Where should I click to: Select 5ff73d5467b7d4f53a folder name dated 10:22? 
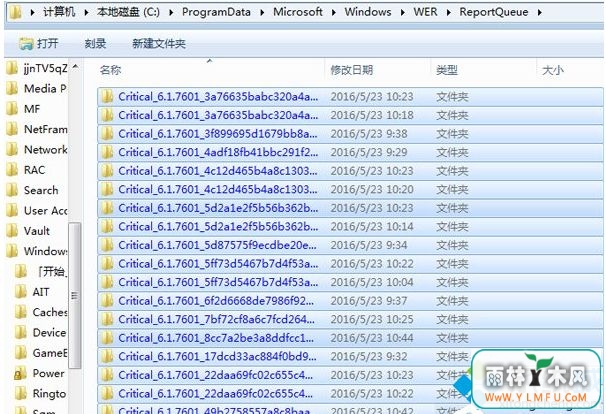pos(218,264)
